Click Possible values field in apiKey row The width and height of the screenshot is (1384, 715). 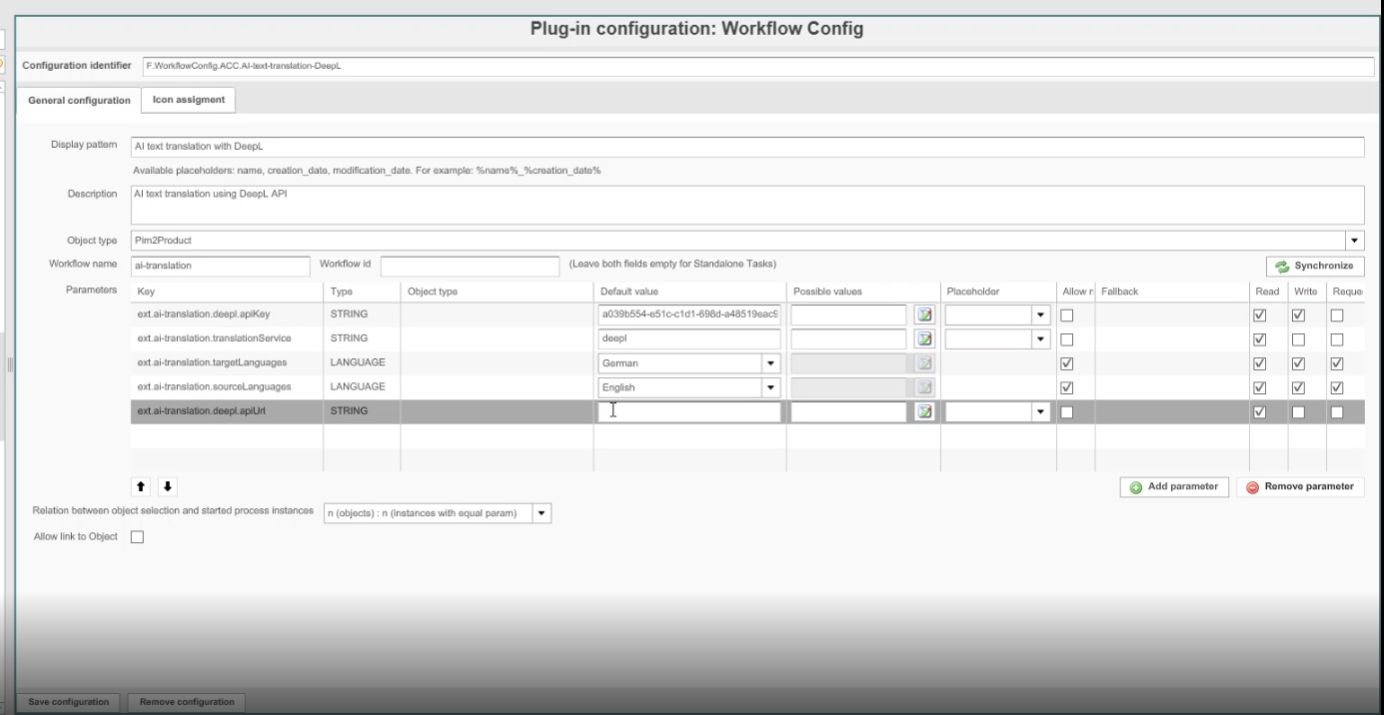(849, 315)
